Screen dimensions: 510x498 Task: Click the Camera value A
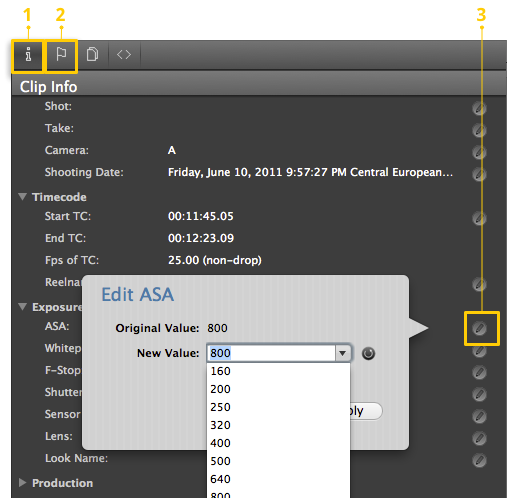(172, 150)
